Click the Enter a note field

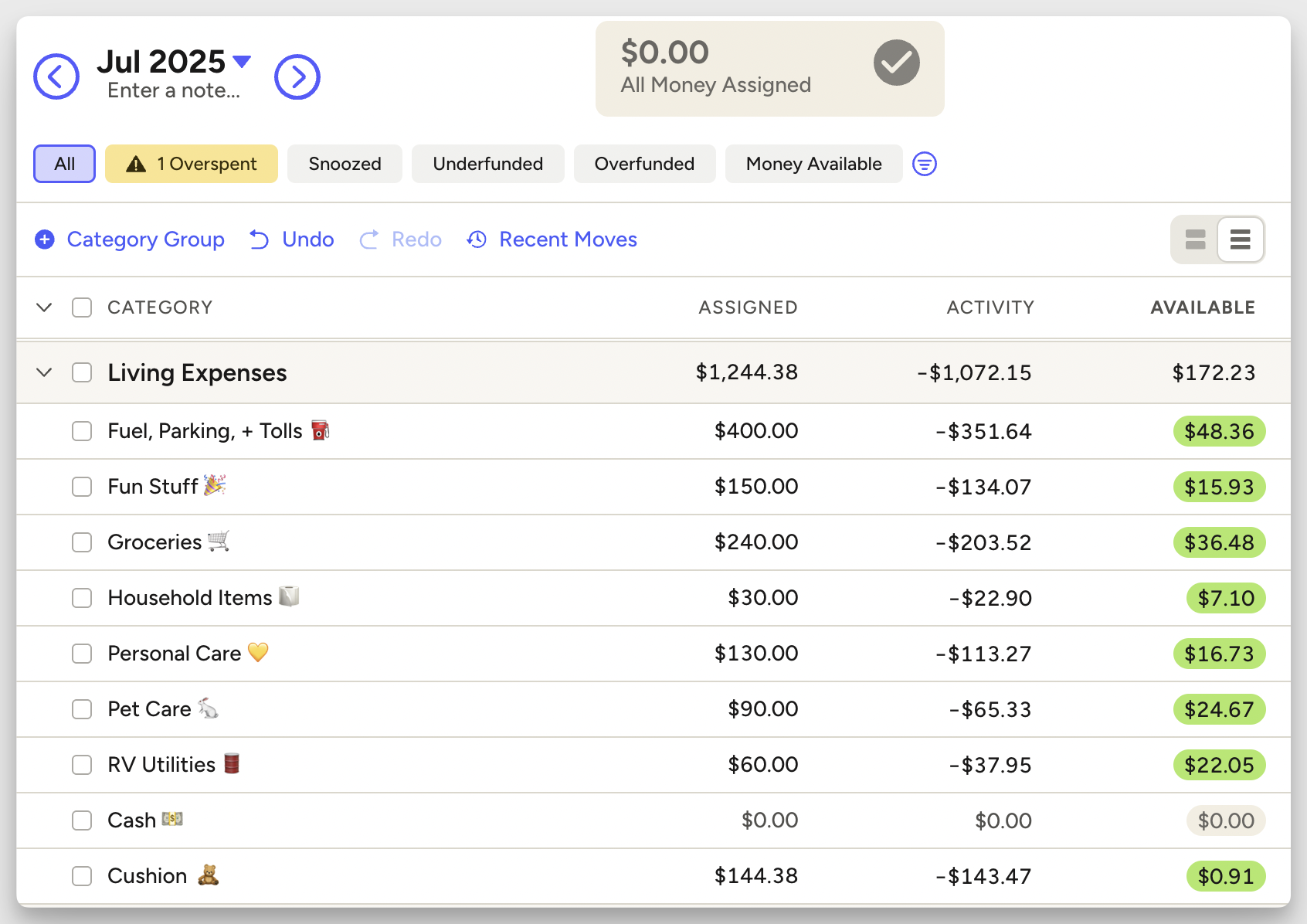pos(174,90)
